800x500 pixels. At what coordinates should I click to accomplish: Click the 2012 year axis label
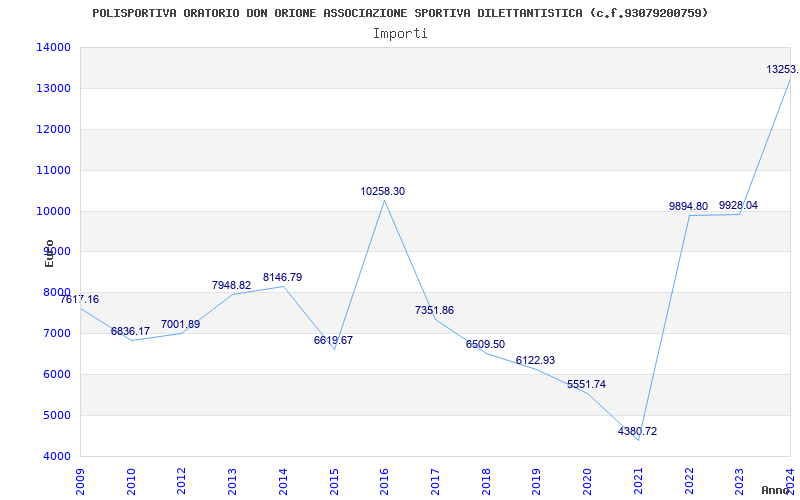tap(182, 482)
